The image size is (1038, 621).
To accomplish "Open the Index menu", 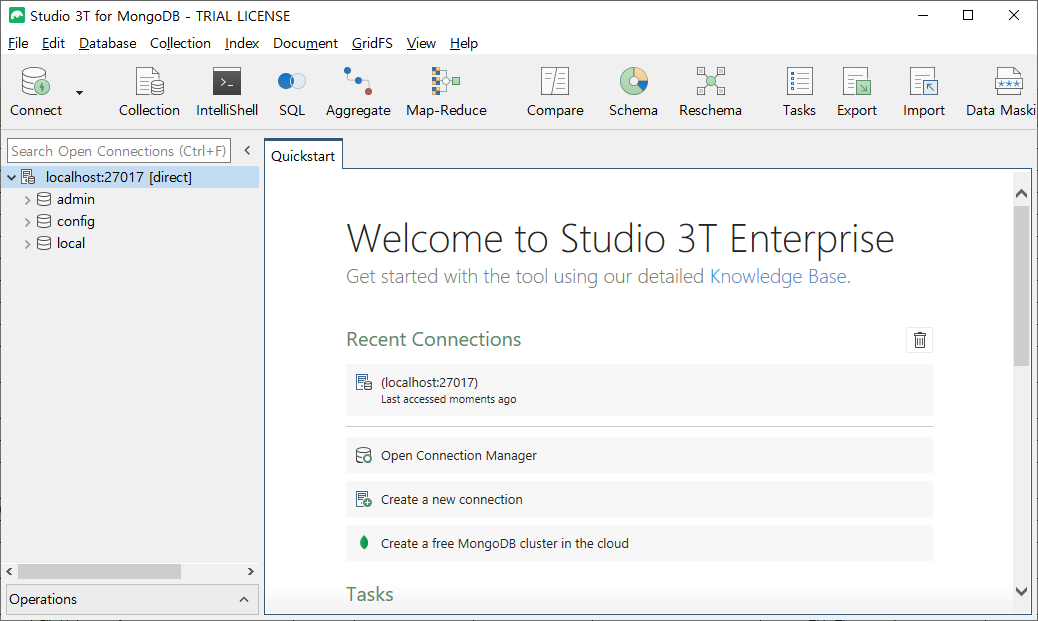I will (242, 43).
